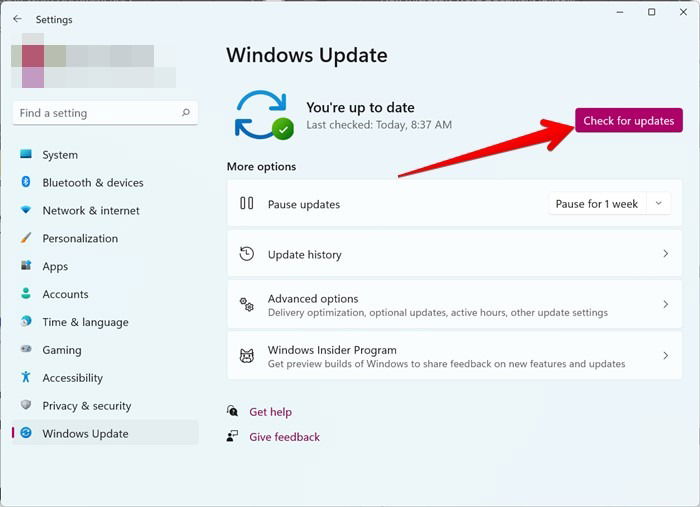Minimize the Settings window
The image size is (700, 507).
(620, 12)
